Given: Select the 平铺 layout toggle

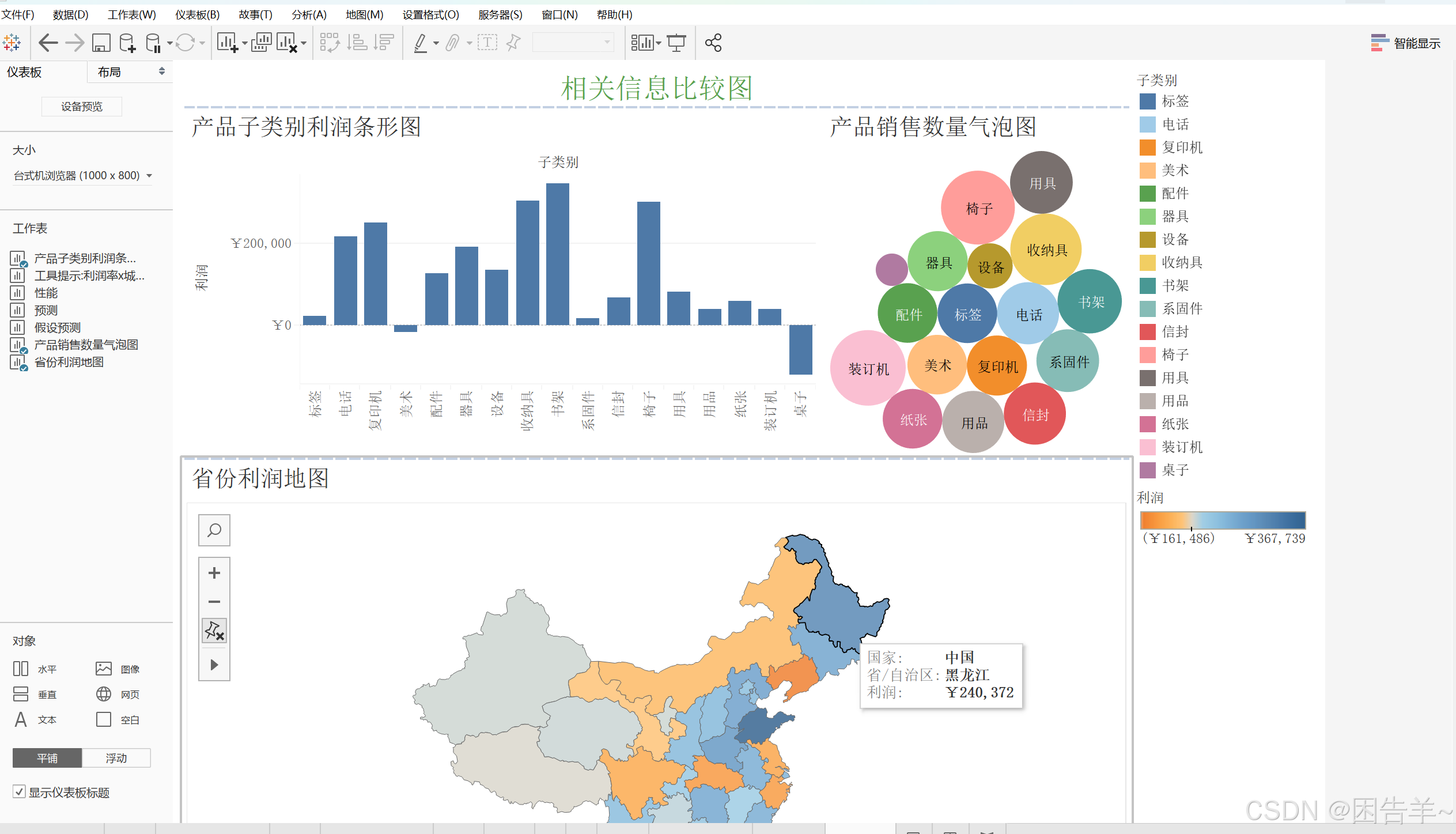Looking at the screenshot, I should click(47, 758).
